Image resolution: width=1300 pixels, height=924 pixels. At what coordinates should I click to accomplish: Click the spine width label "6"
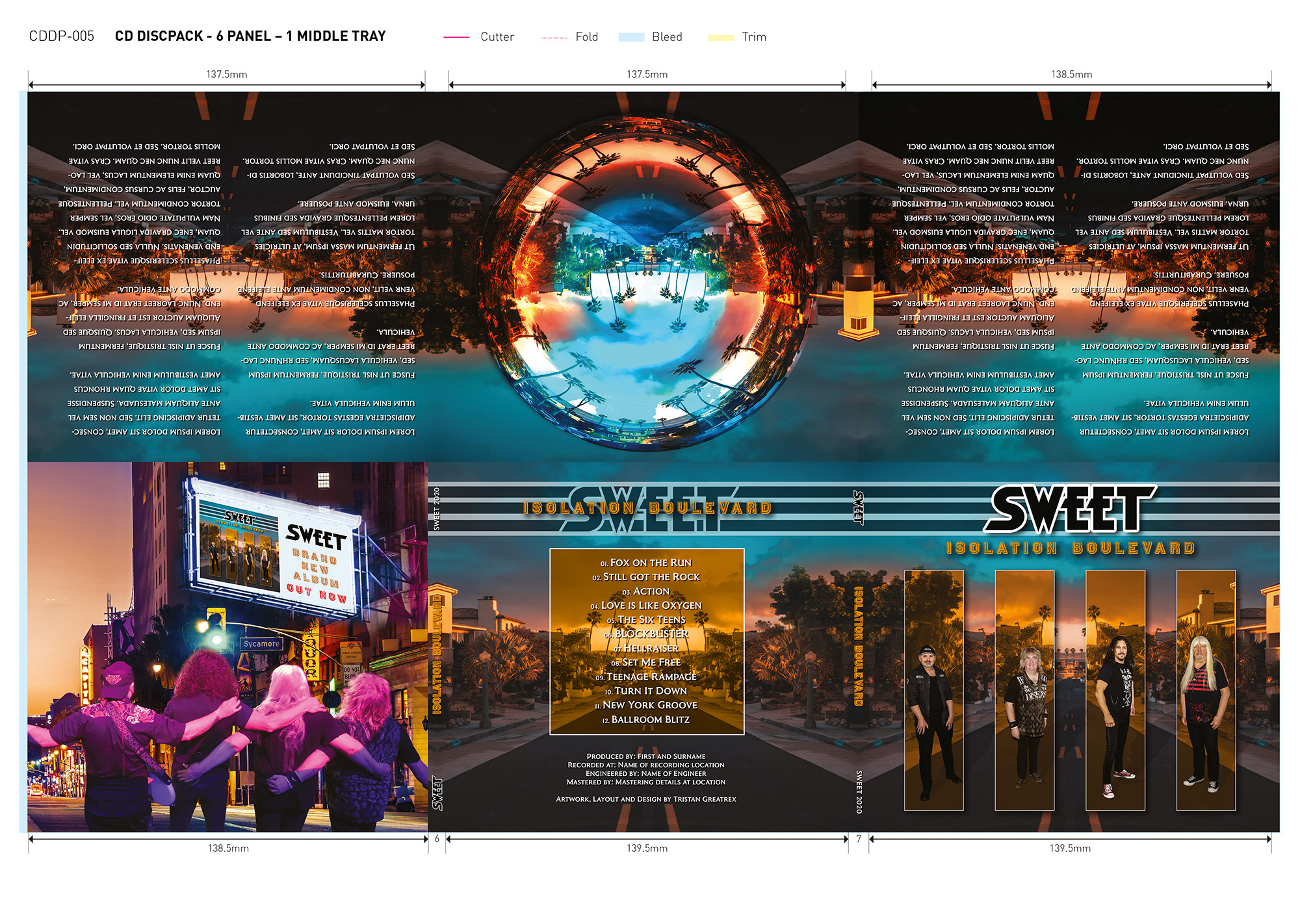pyautogui.click(x=437, y=839)
